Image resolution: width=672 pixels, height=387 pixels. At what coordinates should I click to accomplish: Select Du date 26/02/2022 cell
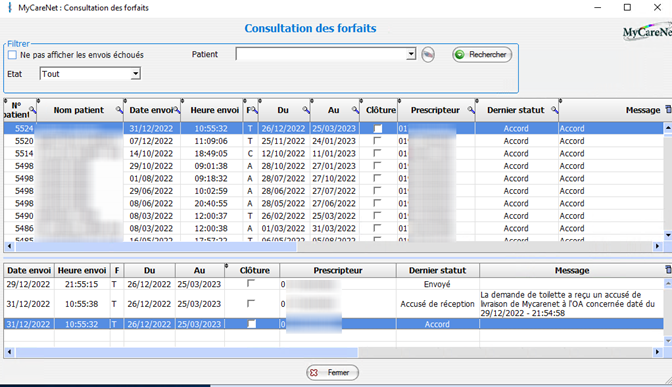pos(283,216)
